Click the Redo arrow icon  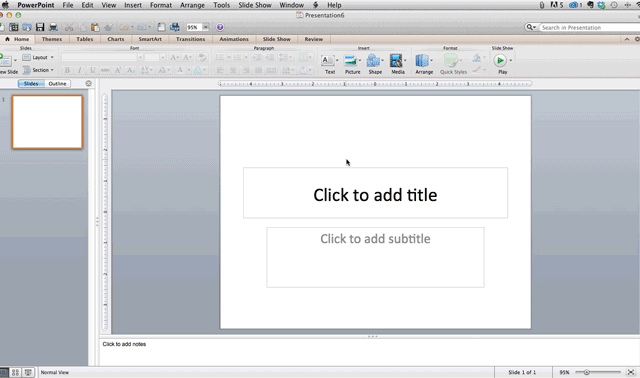[x=142, y=27]
